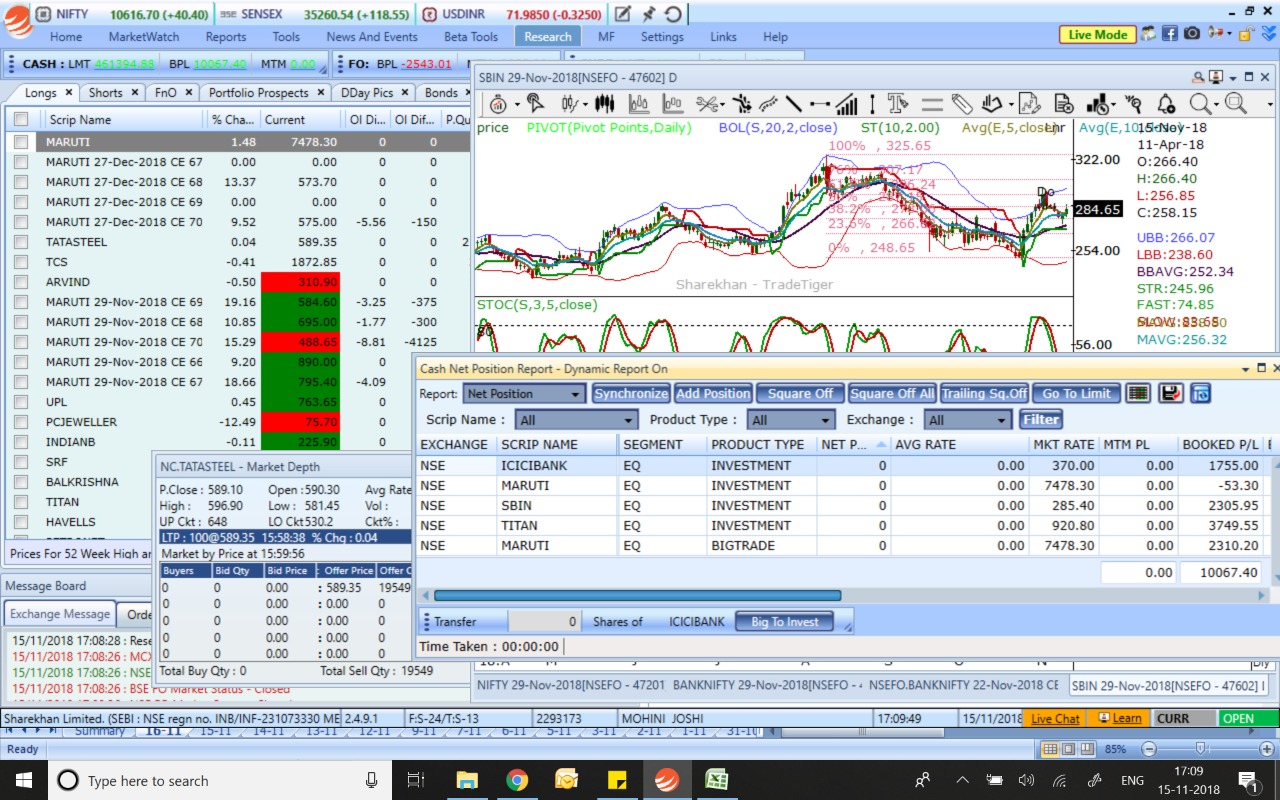Image resolution: width=1280 pixels, height=800 pixels.
Task: Select the cursor pointer tool in chart toolbar
Action: click(x=535, y=103)
